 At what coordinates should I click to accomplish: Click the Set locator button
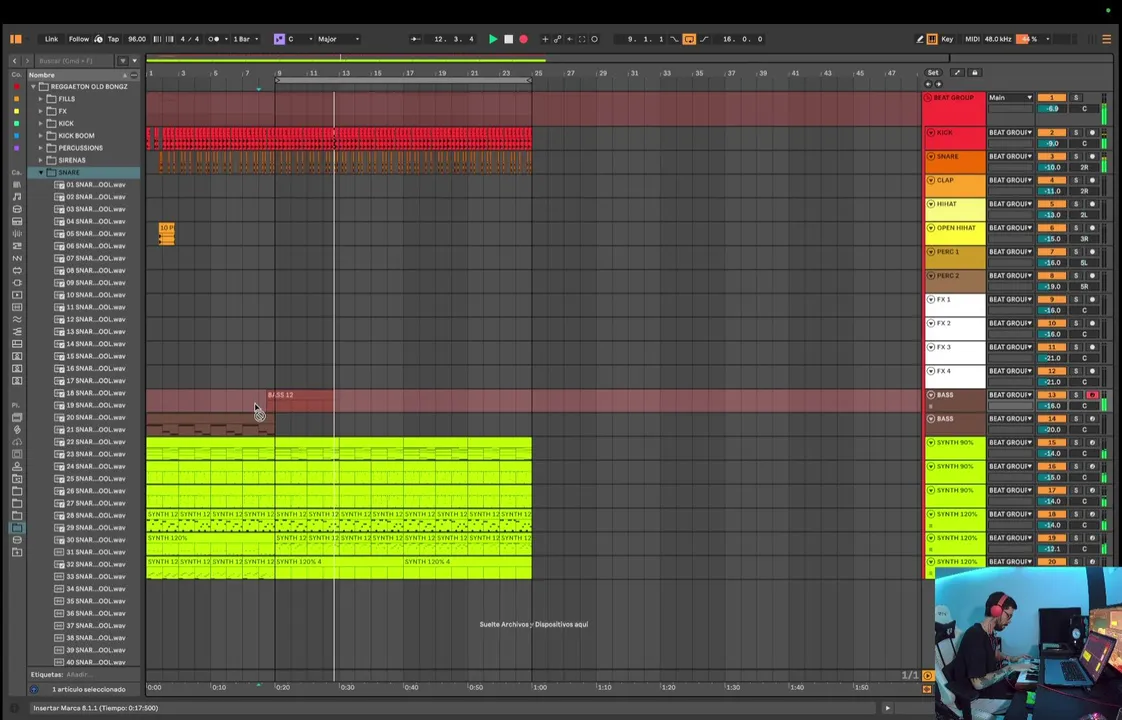tap(933, 72)
